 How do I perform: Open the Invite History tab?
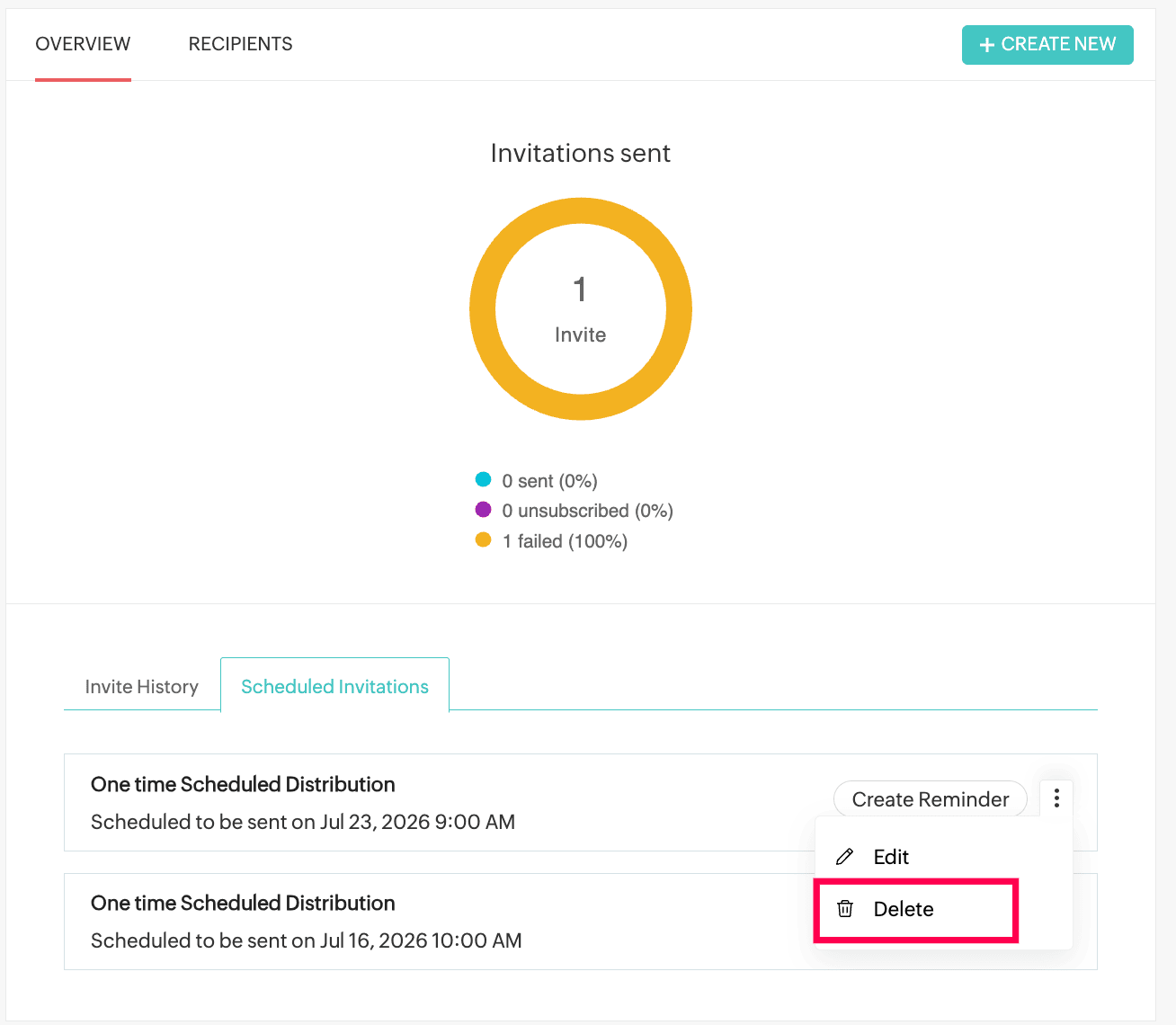click(141, 686)
